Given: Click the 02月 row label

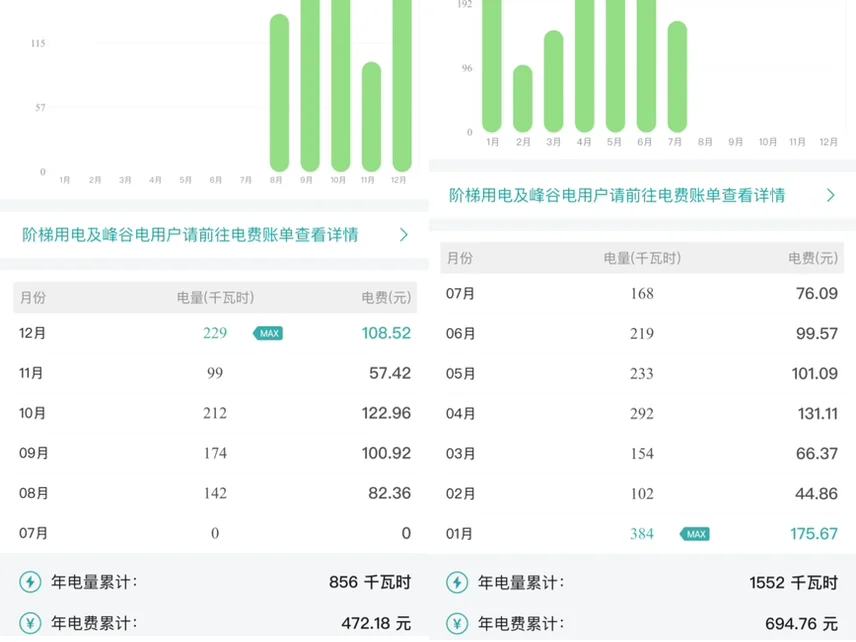Looking at the screenshot, I should click(x=460, y=494).
